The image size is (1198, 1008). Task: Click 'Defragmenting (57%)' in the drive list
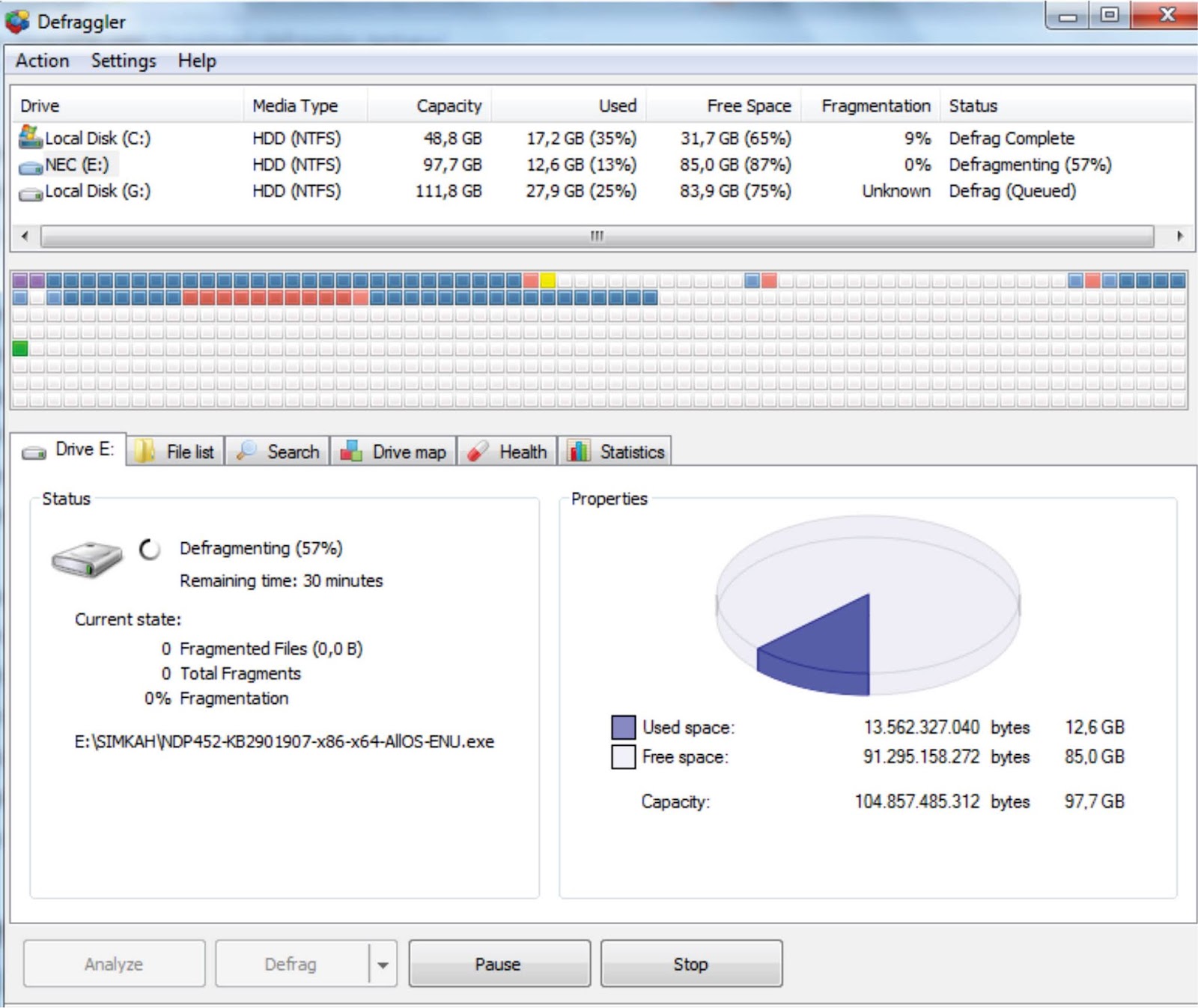(1030, 165)
